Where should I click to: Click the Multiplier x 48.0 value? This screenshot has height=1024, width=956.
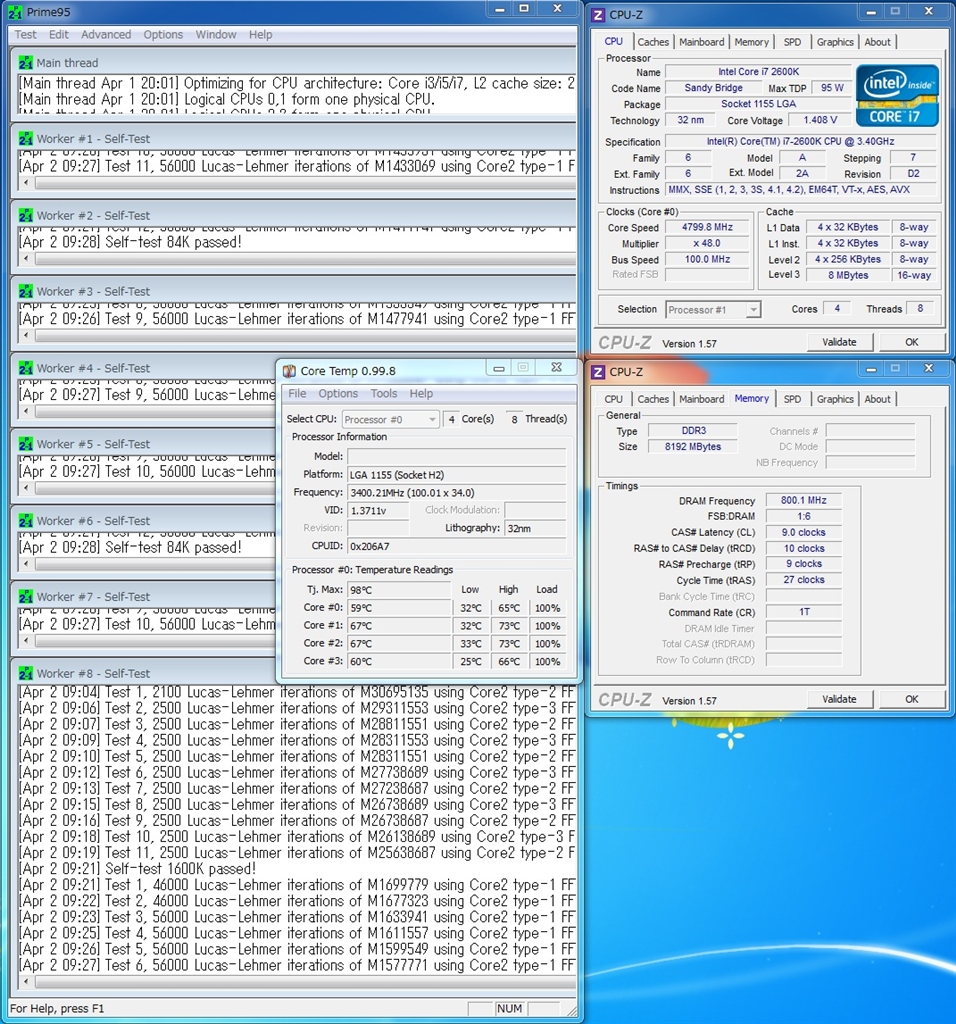coord(707,243)
